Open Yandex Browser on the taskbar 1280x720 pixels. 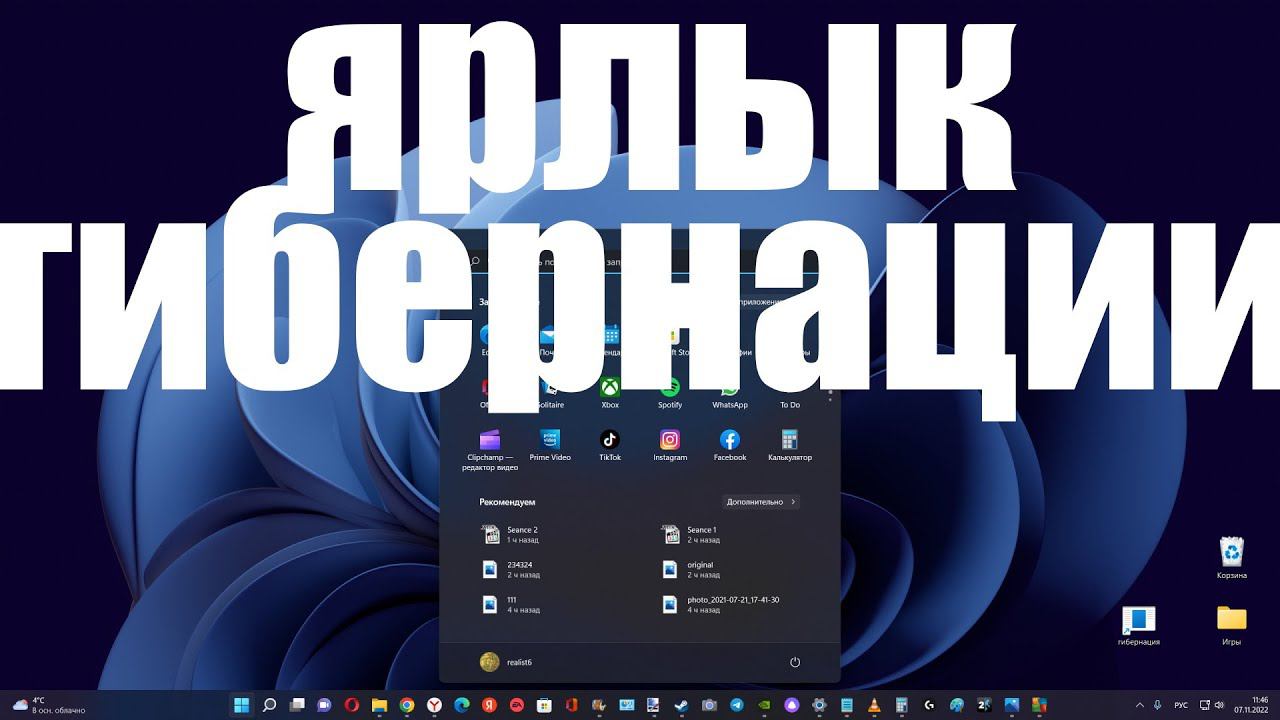pyautogui.click(x=434, y=705)
